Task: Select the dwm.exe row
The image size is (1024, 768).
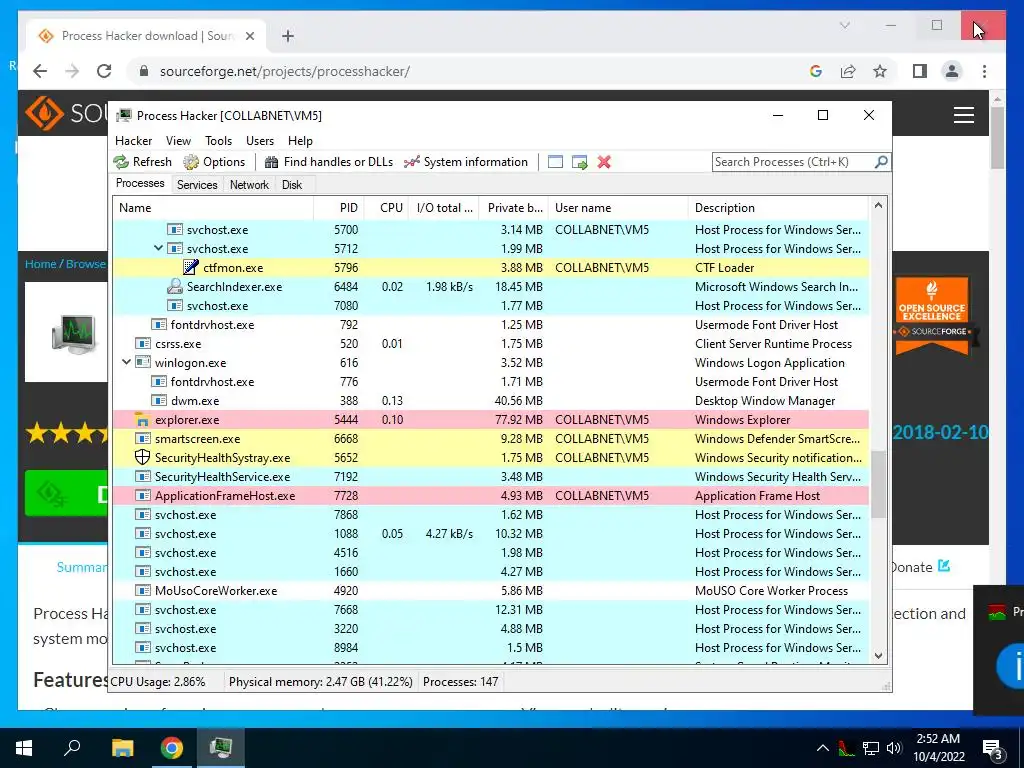Action: tap(491, 400)
